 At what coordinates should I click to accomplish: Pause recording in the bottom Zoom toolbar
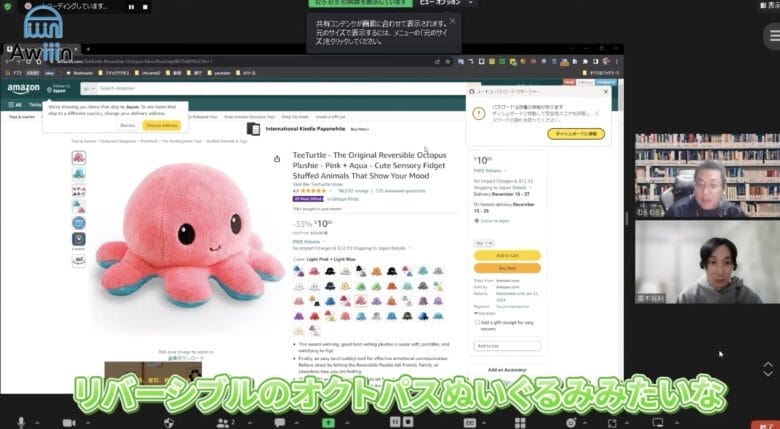(x=395, y=422)
